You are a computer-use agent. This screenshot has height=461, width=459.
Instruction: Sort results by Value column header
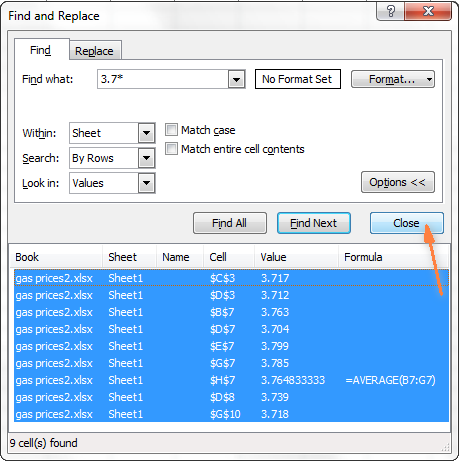click(x=296, y=257)
